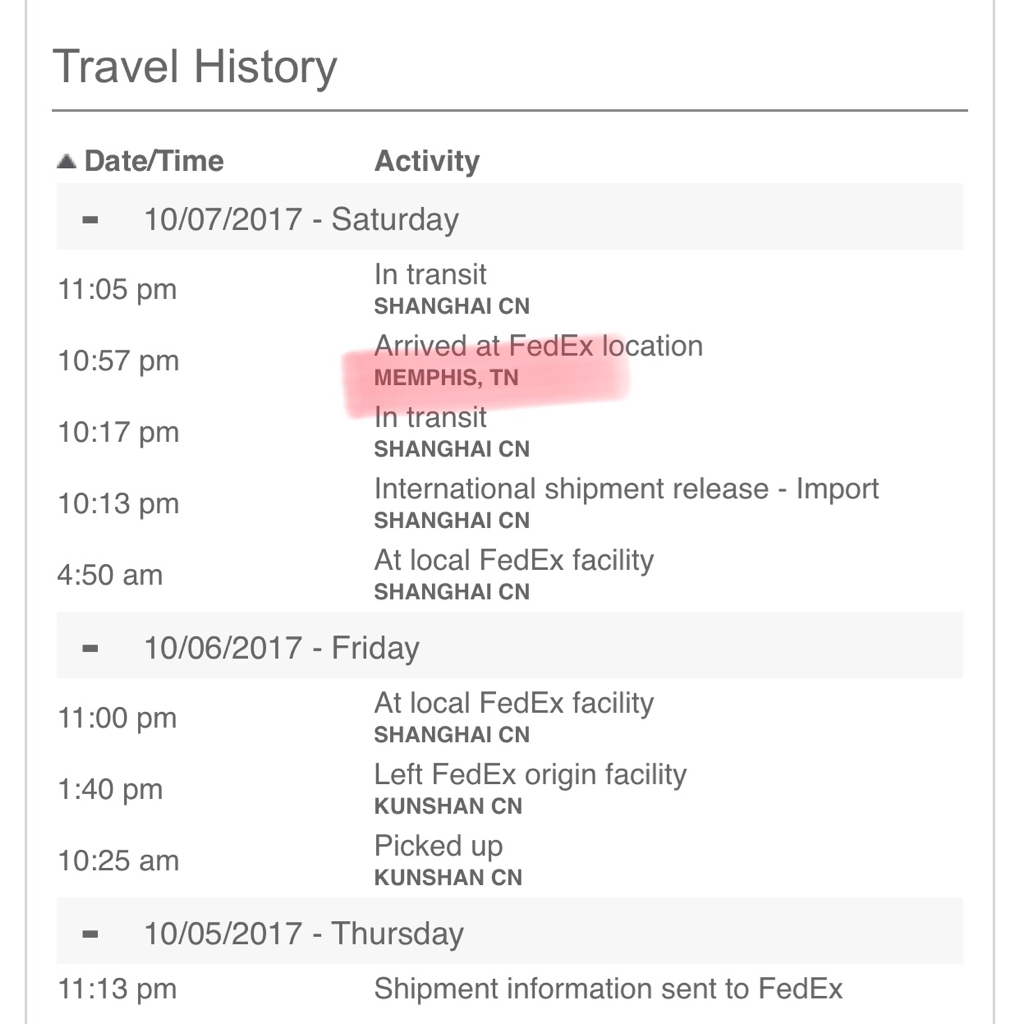Select the Left FedEx origin facility entry
Screen dimensions: 1019x1024
[510, 789]
